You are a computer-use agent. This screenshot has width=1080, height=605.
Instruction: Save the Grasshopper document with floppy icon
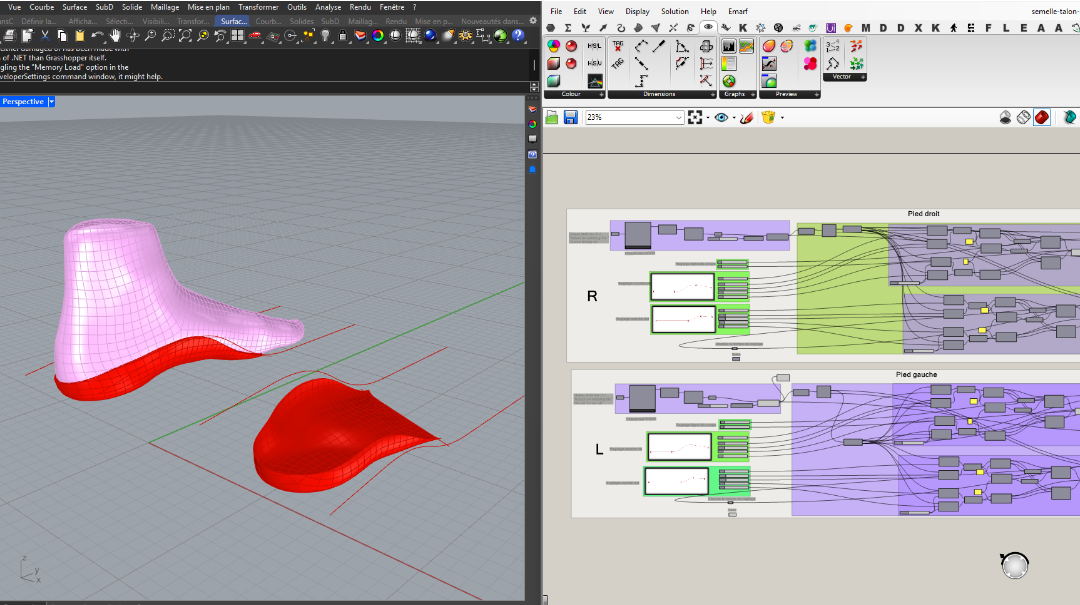click(570, 117)
